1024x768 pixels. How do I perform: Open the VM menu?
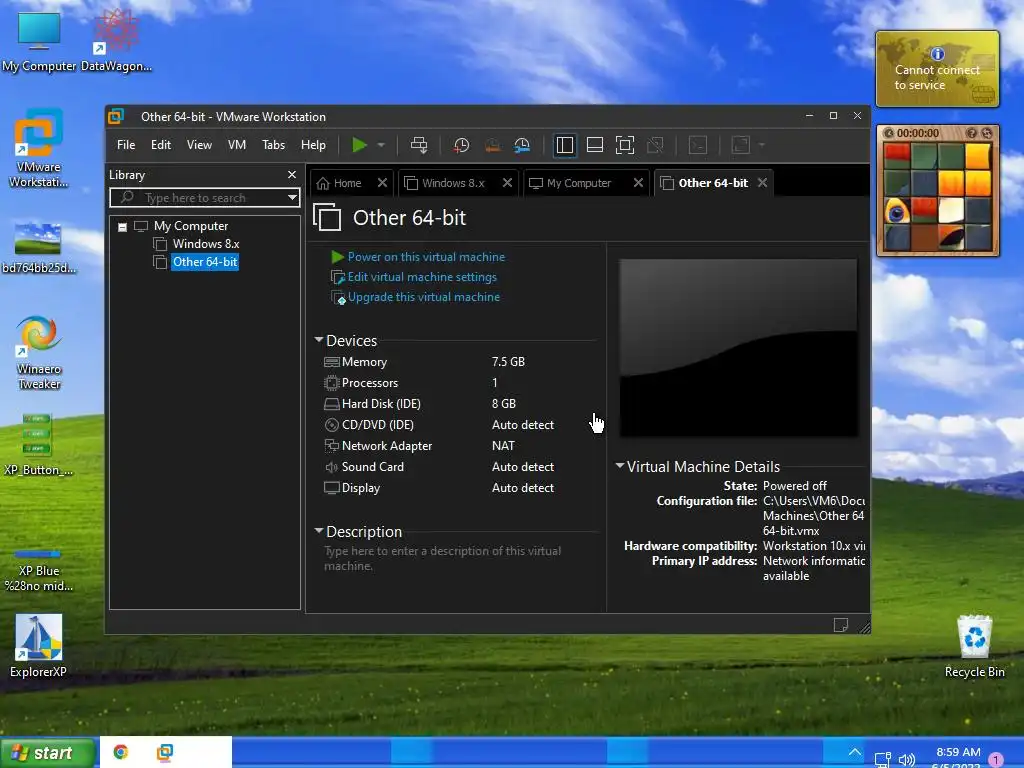tap(236, 145)
